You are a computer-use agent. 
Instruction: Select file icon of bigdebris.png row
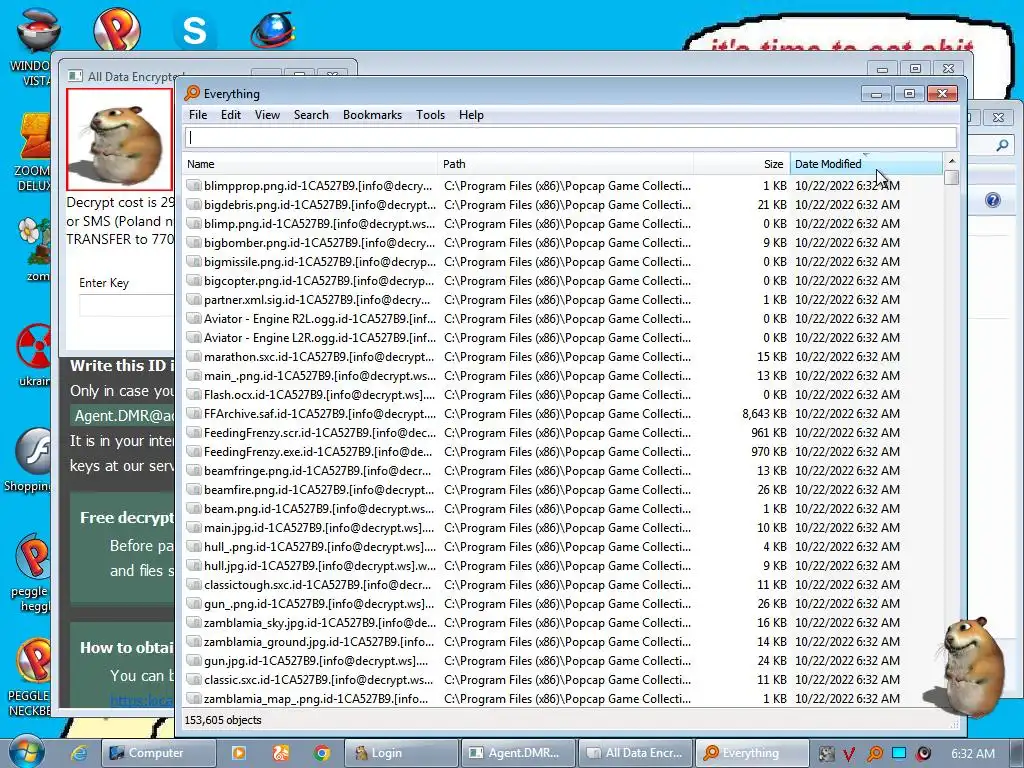(193, 204)
